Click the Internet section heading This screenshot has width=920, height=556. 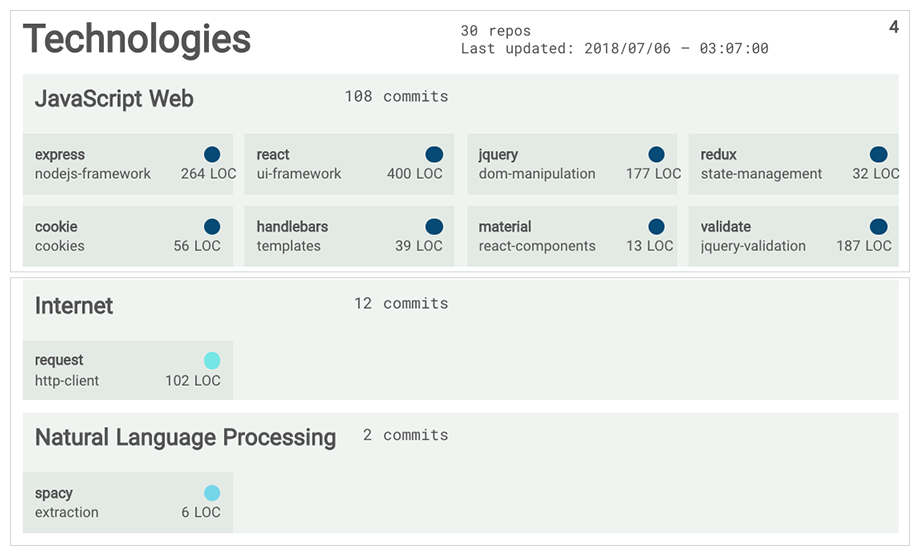tap(74, 306)
